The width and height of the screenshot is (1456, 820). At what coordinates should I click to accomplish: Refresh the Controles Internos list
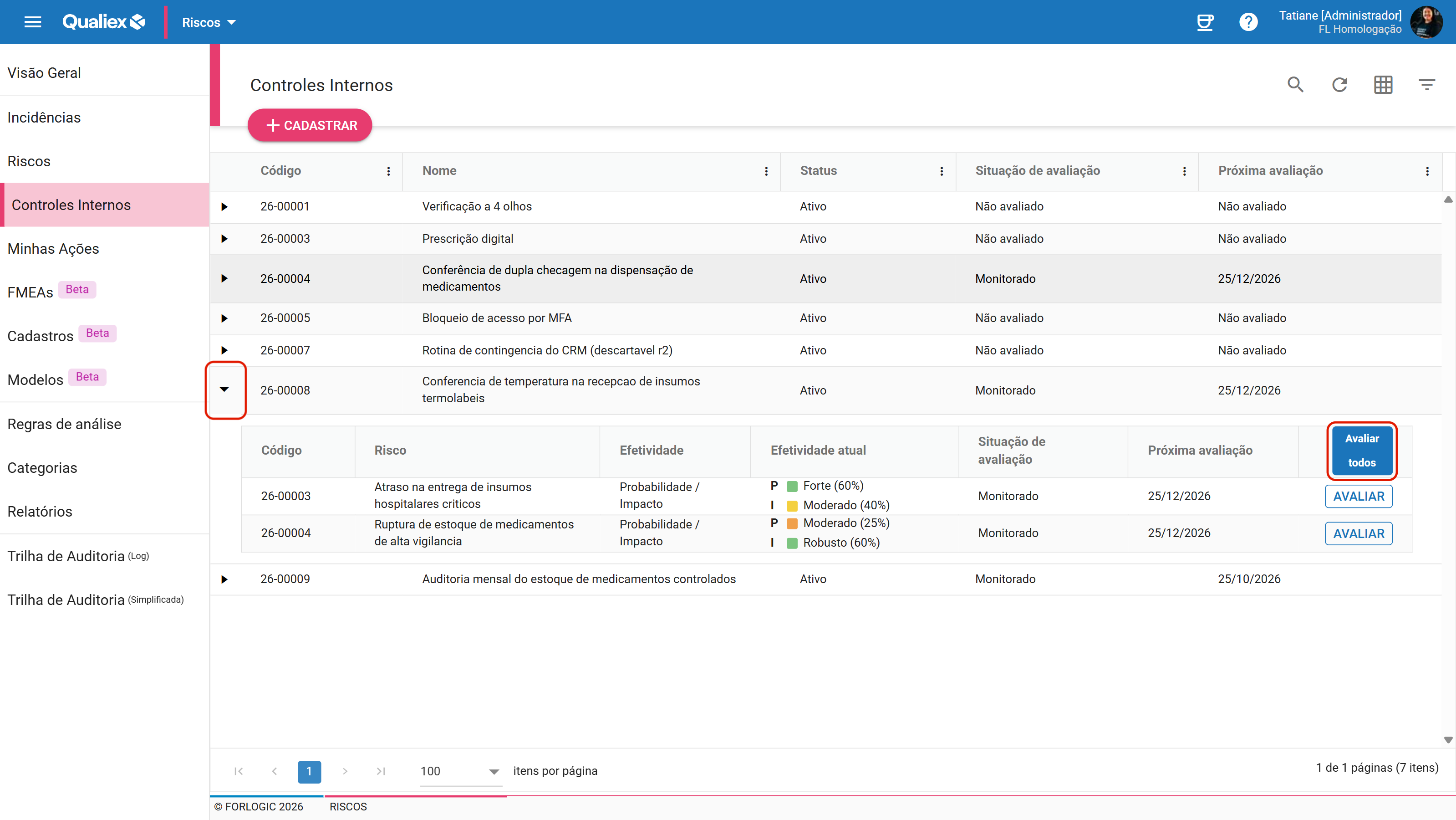(1339, 85)
